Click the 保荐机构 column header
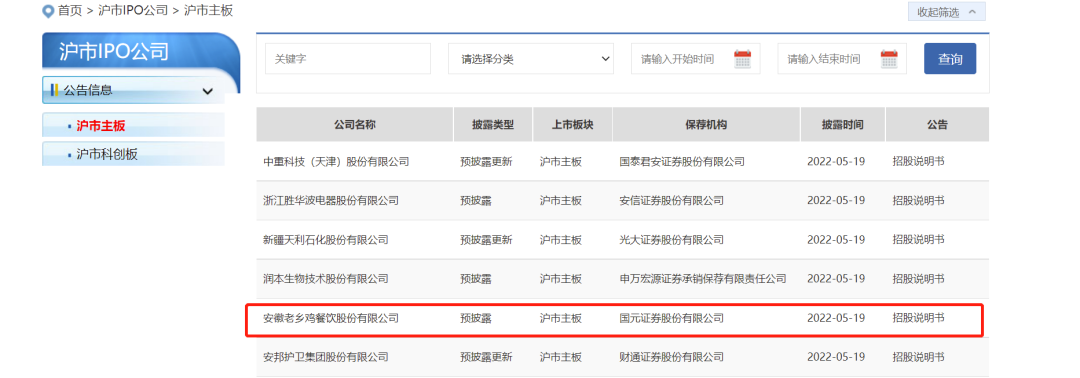This screenshot has height=378, width=1080. 706,125
